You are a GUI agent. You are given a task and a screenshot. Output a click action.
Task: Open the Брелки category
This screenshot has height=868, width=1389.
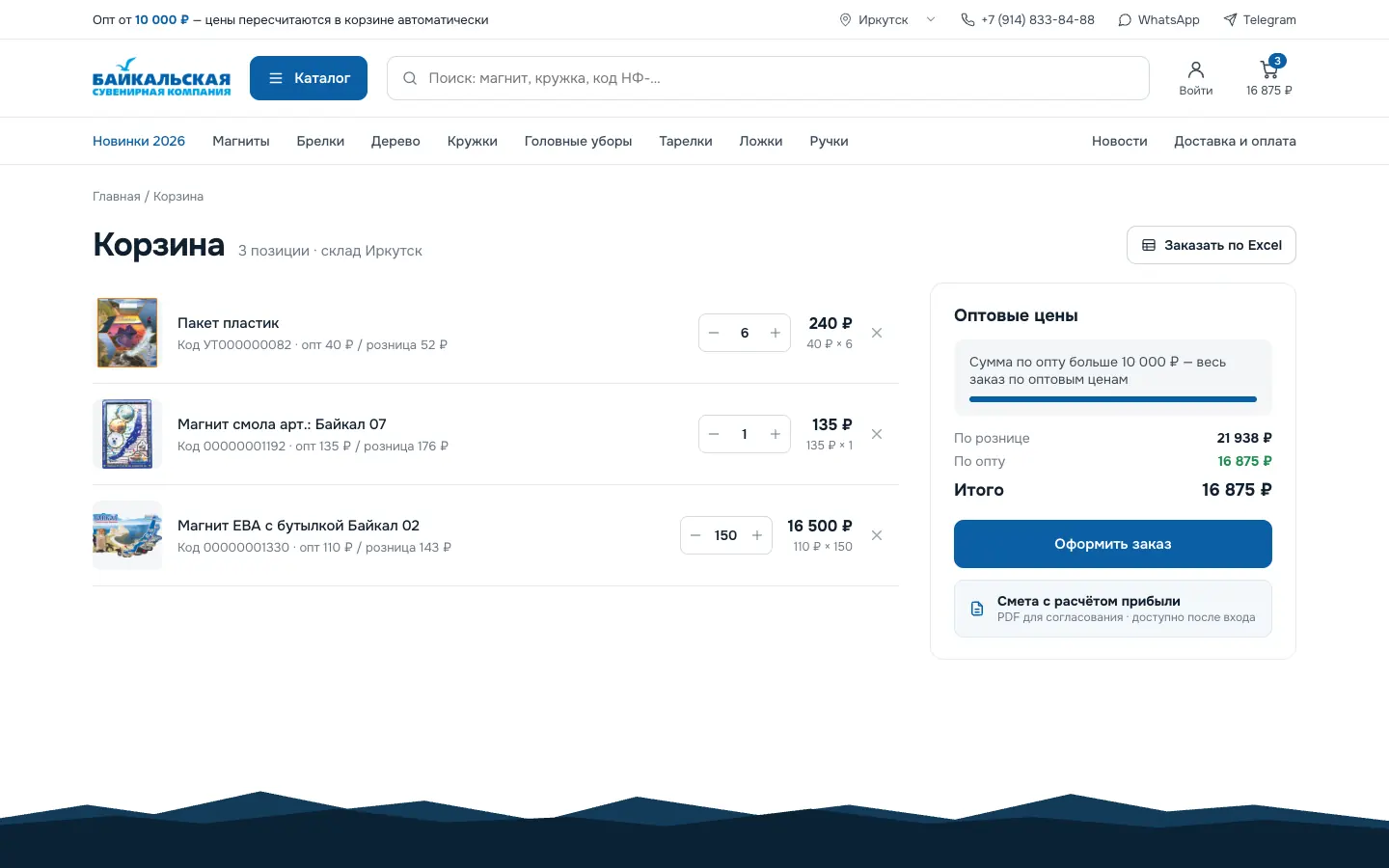(320, 141)
